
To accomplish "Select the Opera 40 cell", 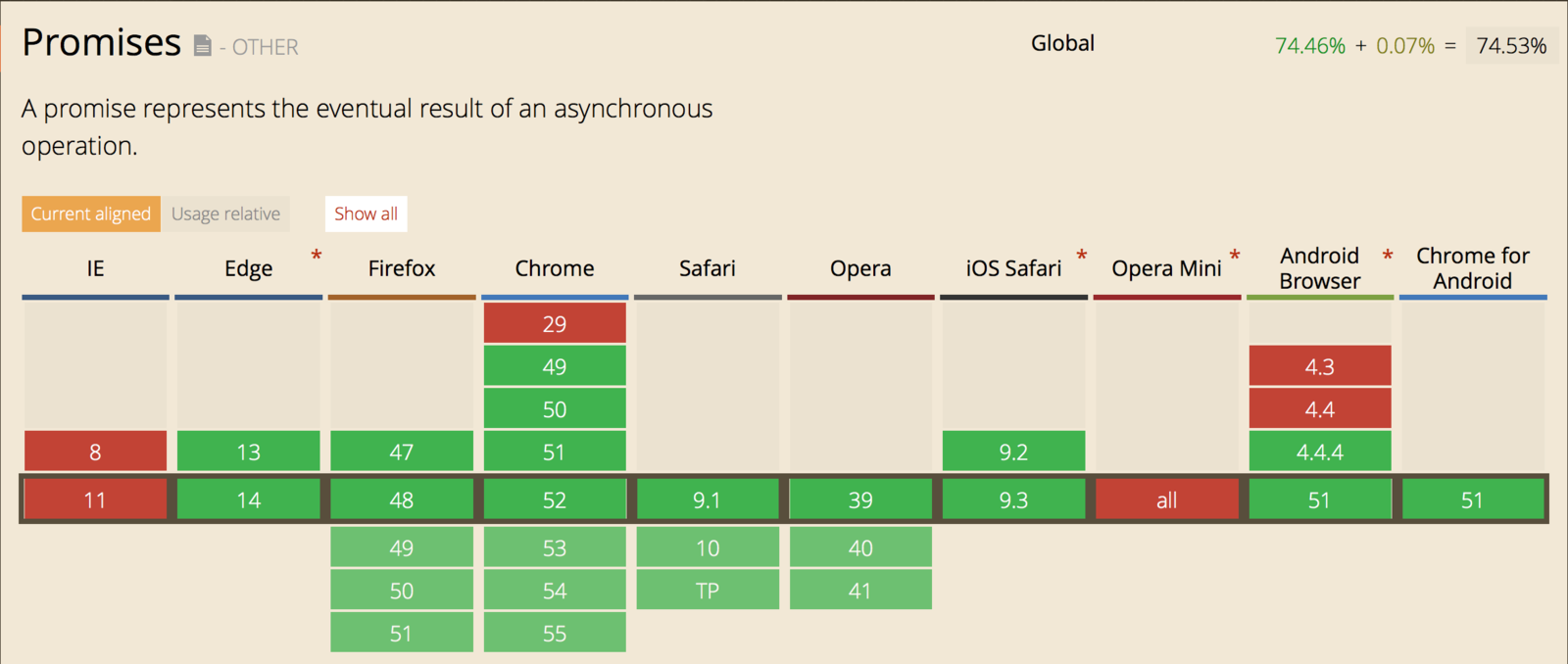I will 860,547.
